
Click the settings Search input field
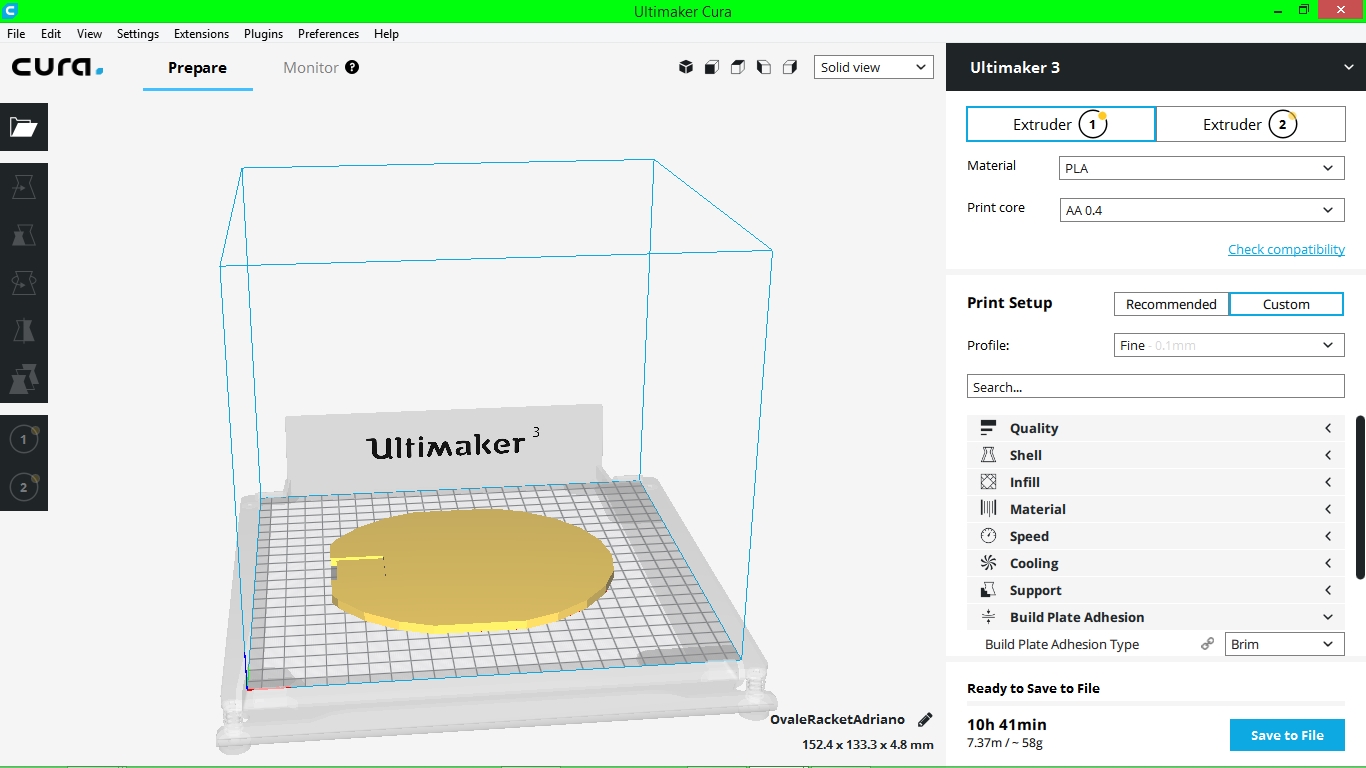tap(1156, 387)
